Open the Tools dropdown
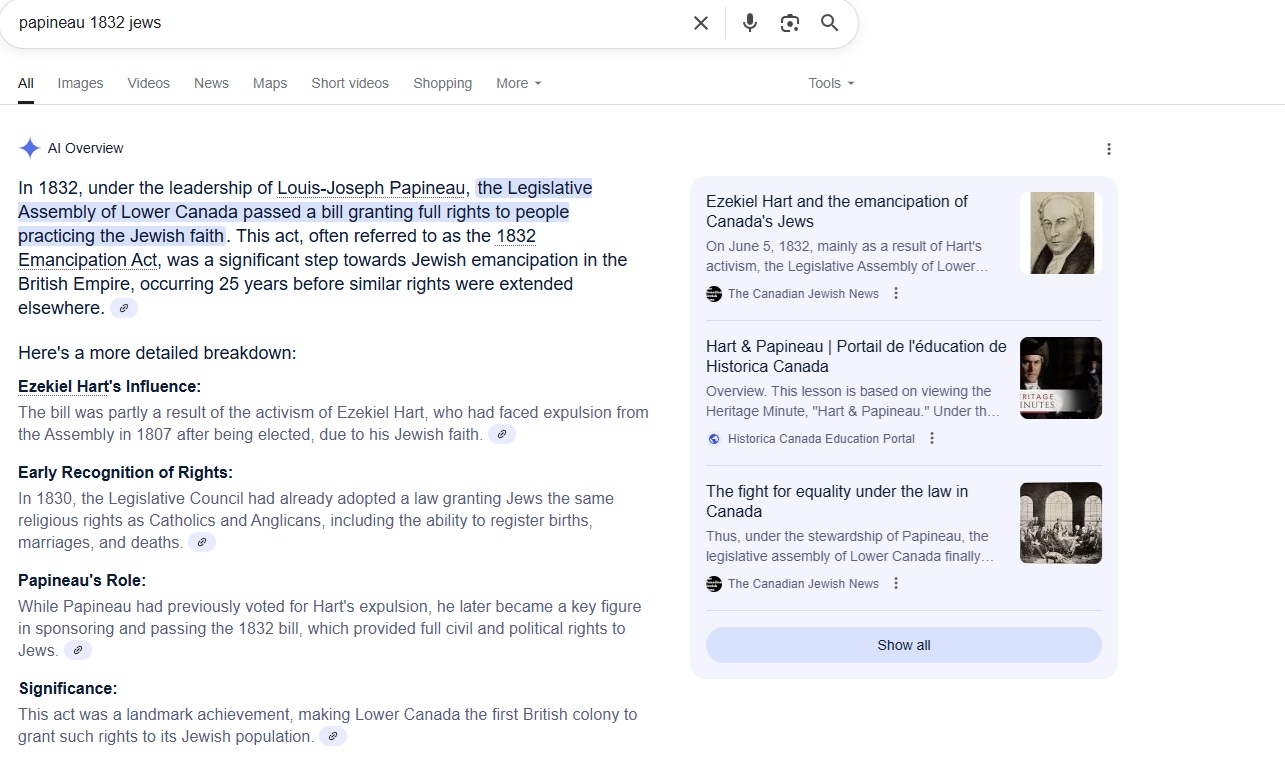 tap(831, 83)
